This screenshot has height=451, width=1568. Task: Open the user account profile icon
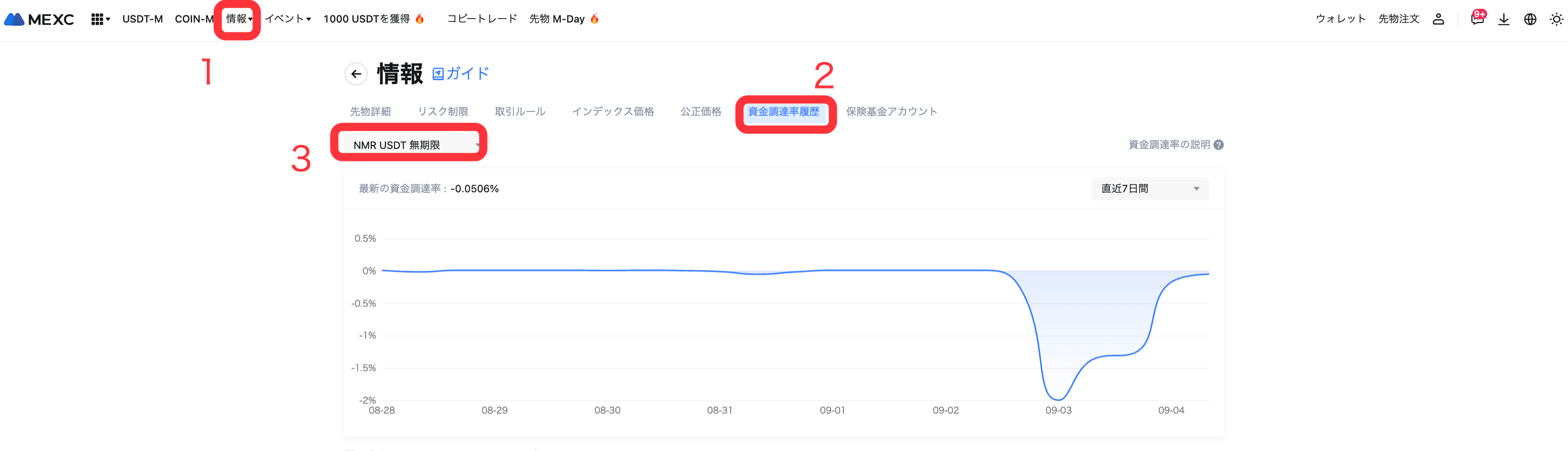point(1438,19)
